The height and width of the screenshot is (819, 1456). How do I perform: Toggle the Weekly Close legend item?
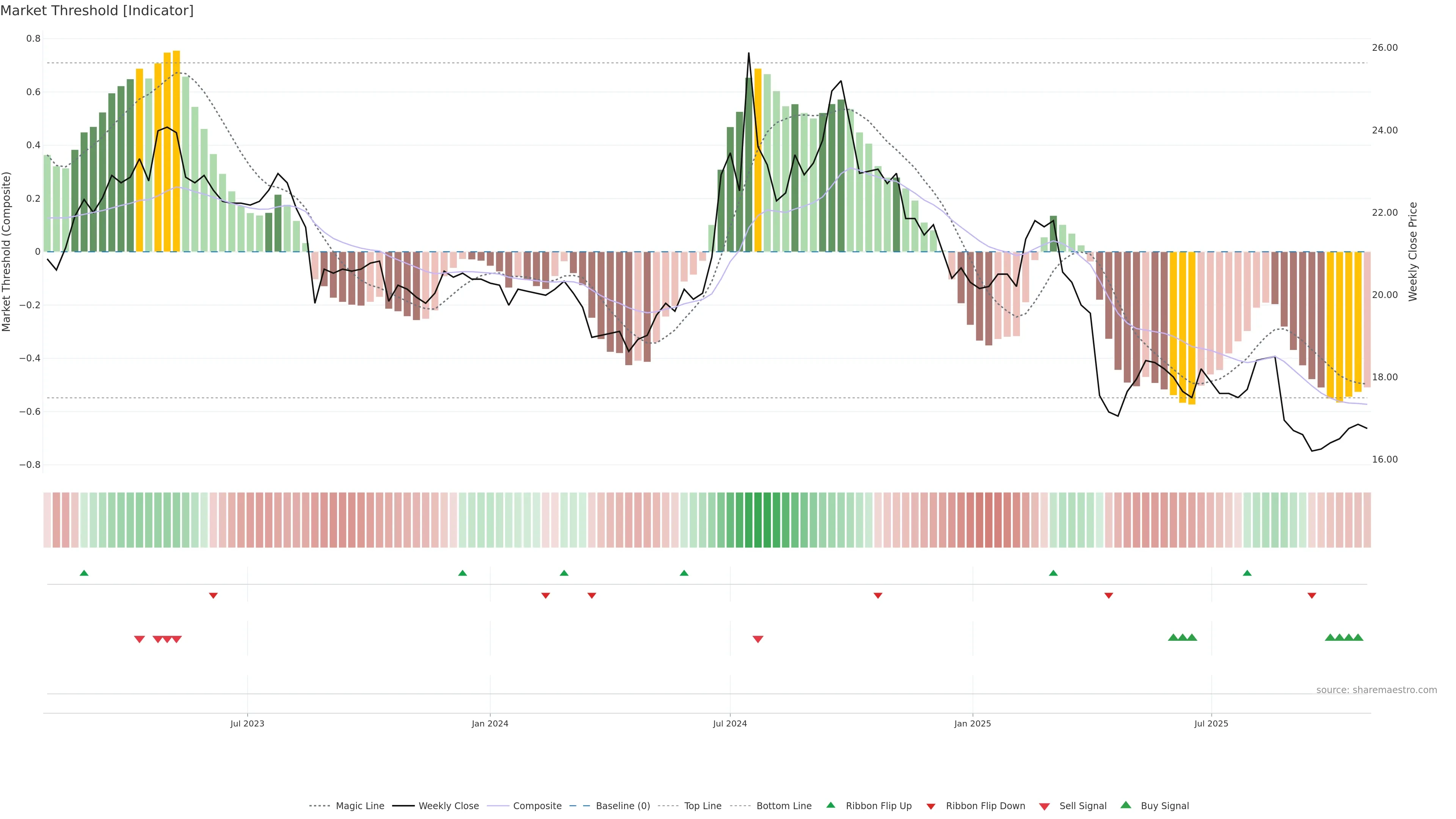(x=448, y=806)
